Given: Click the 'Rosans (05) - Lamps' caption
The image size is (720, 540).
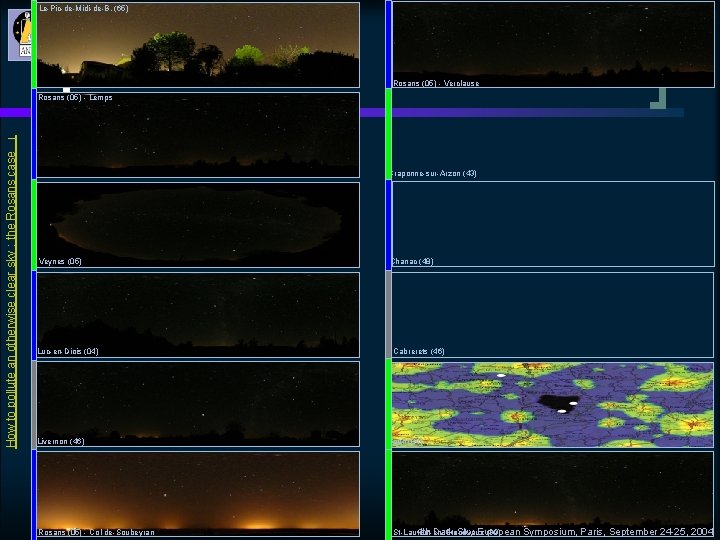Looking at the screenshot, I should [x=75, y=97].
